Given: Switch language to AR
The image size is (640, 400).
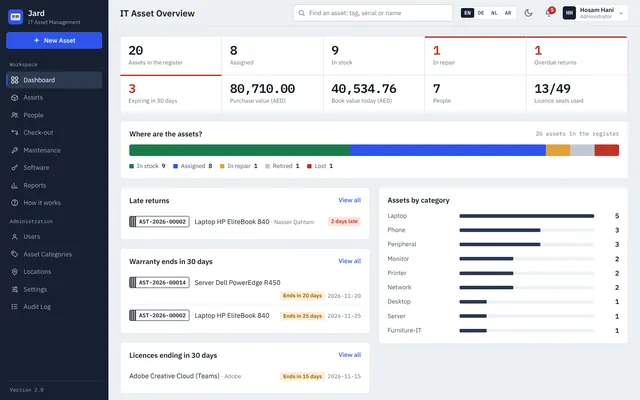Looking at the screenshot, I should coord(508,13).
